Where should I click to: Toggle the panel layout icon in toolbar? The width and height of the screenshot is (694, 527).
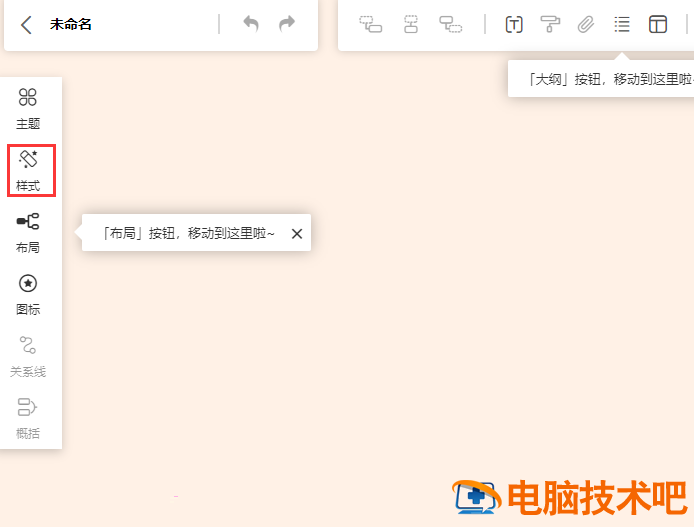pos(658,24)
